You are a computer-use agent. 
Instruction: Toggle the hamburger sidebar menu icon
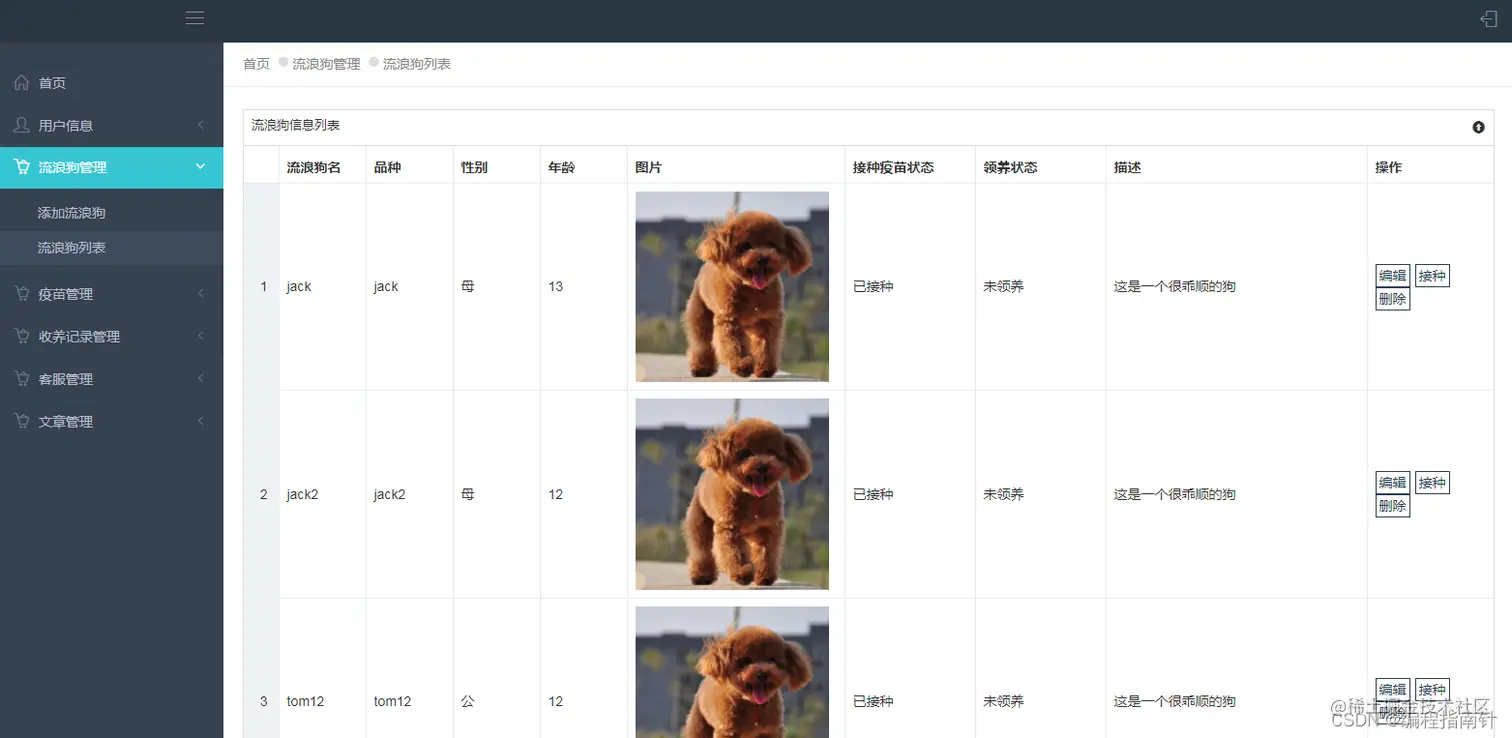point(195,18)
